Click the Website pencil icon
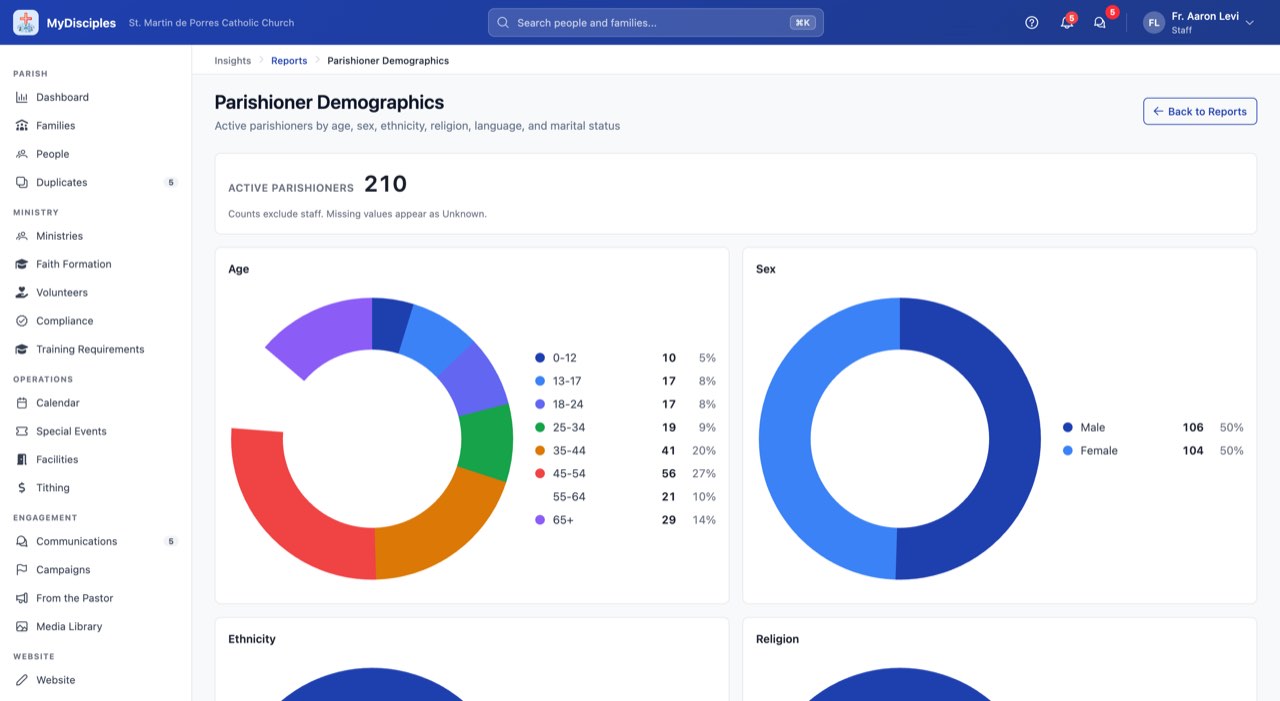 coord(22,680)
